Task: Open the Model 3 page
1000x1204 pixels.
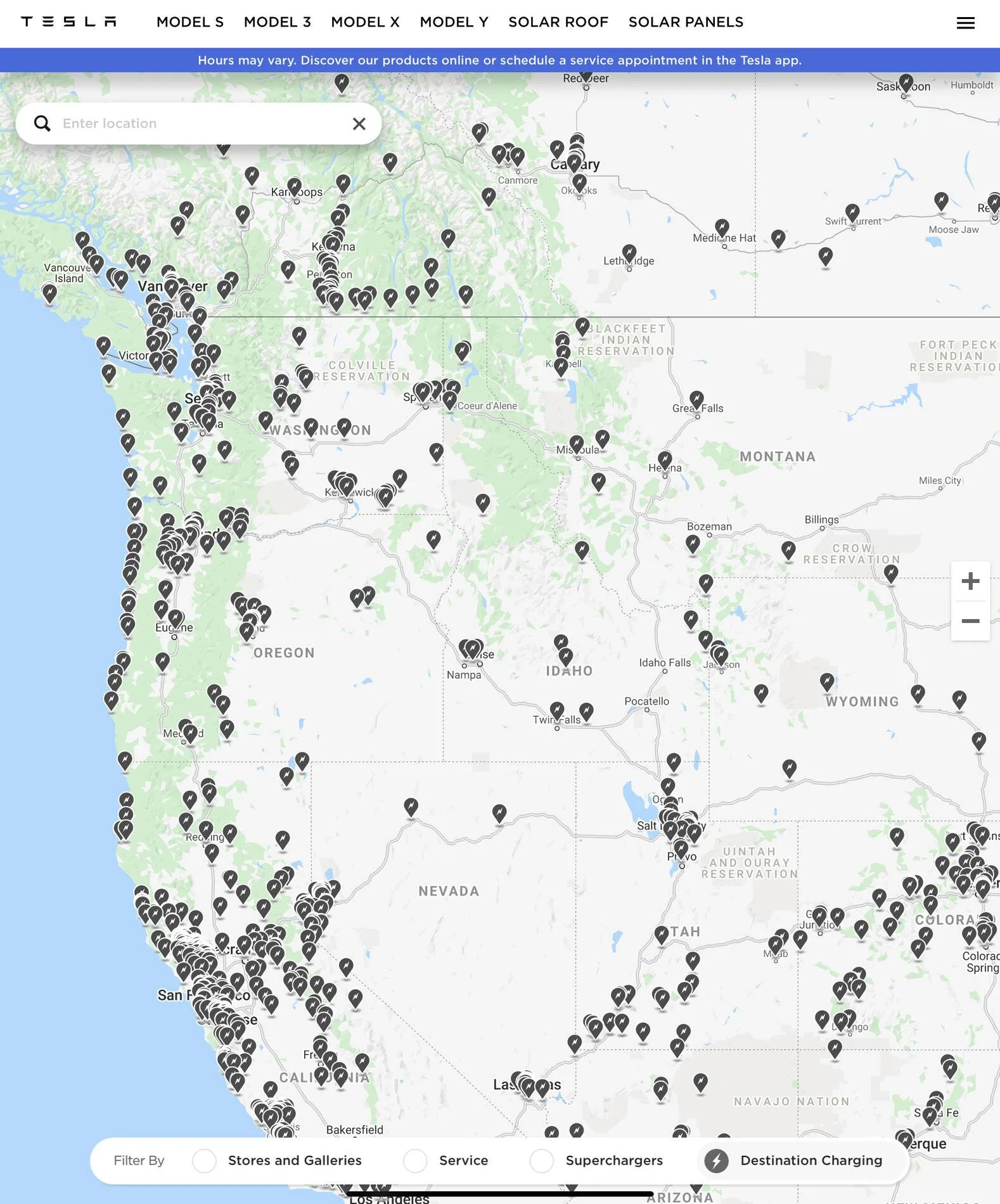Action: (x=278, y=22)
